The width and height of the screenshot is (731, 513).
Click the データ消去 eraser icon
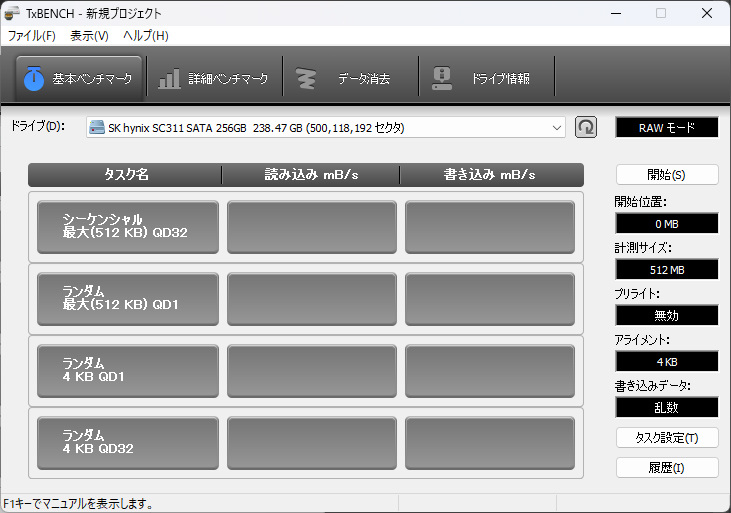pos(307,78)
